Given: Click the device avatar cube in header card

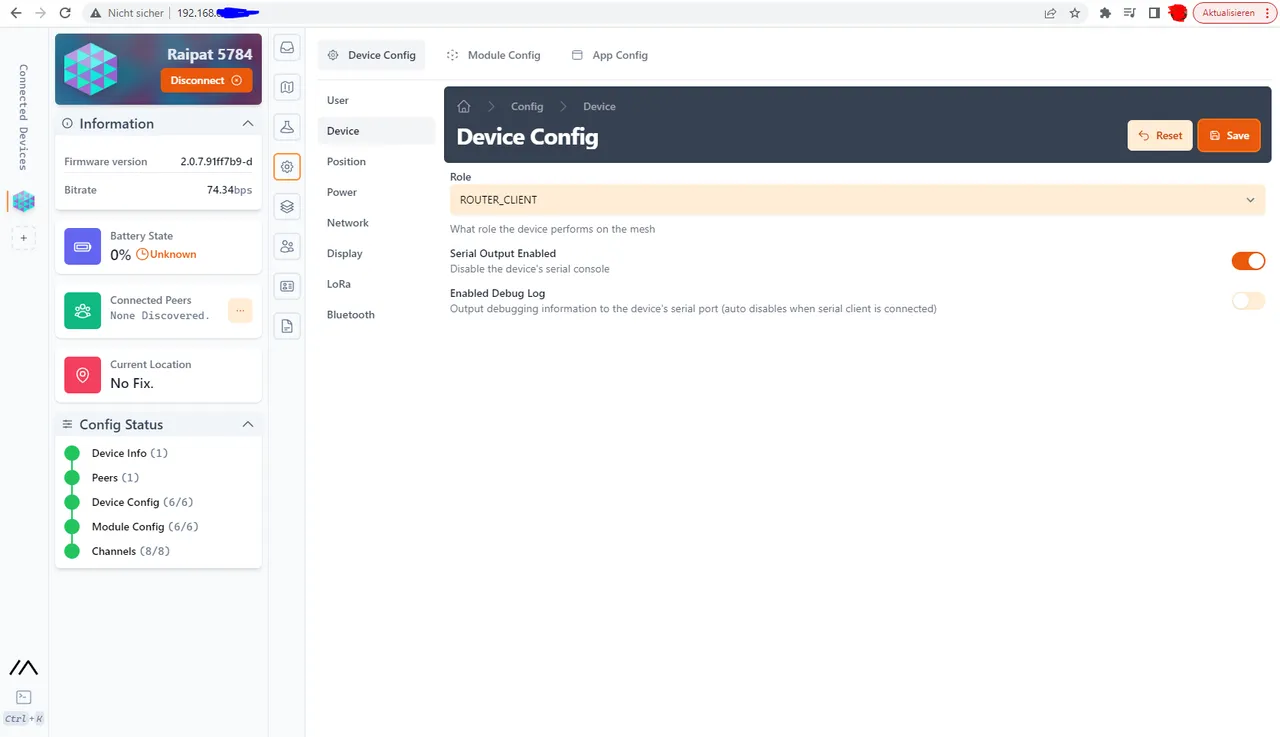Looking at the screenshot, I should 90,69.
